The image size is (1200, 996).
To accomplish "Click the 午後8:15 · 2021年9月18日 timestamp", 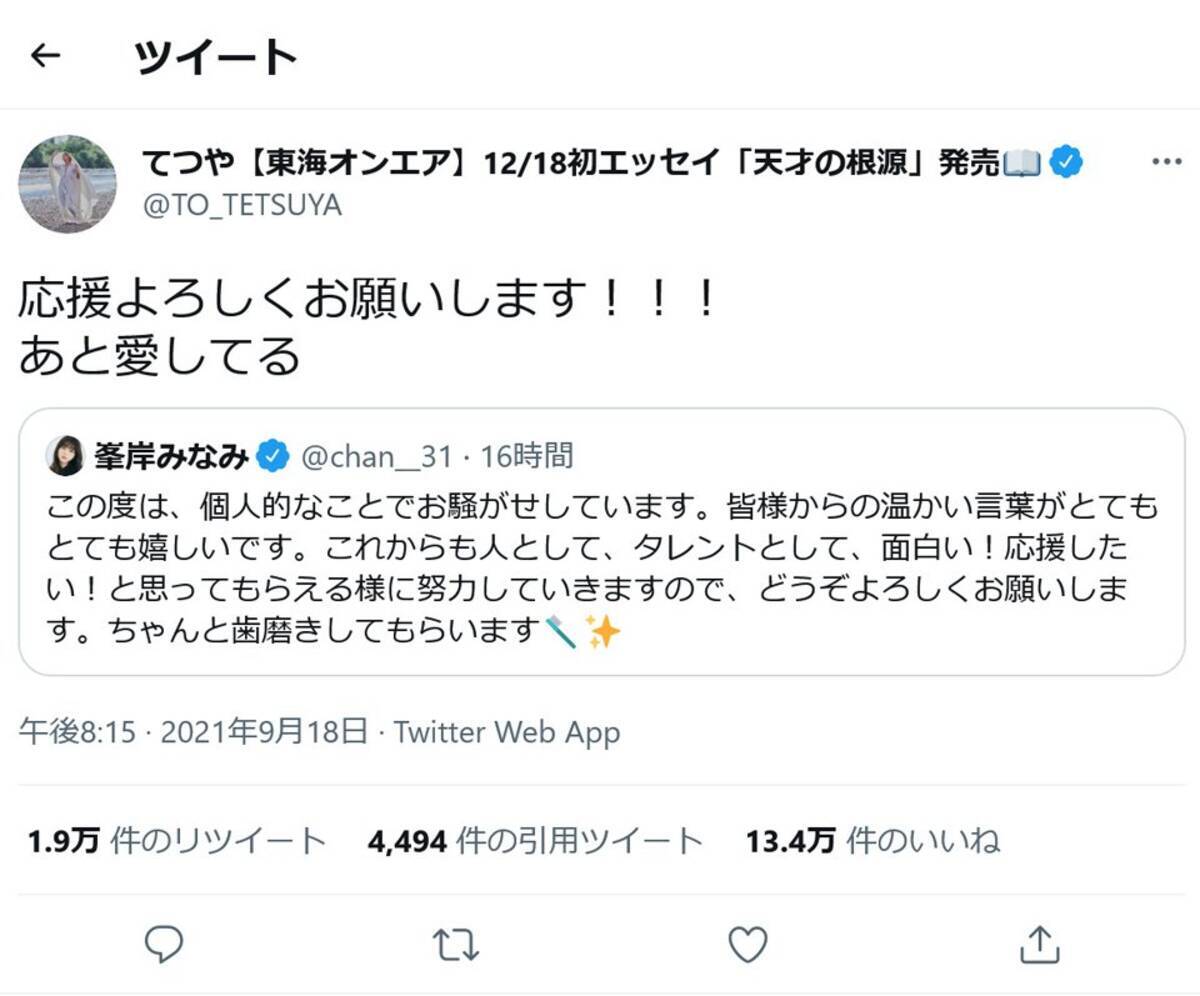I will click(193, 733).
